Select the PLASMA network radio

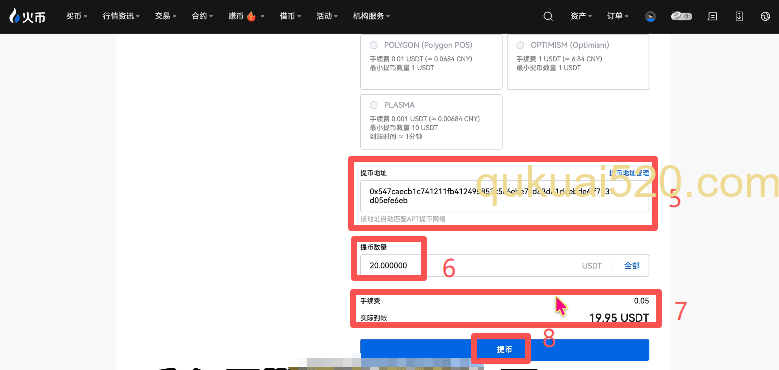pyautogui.click(x=374, y=105)
